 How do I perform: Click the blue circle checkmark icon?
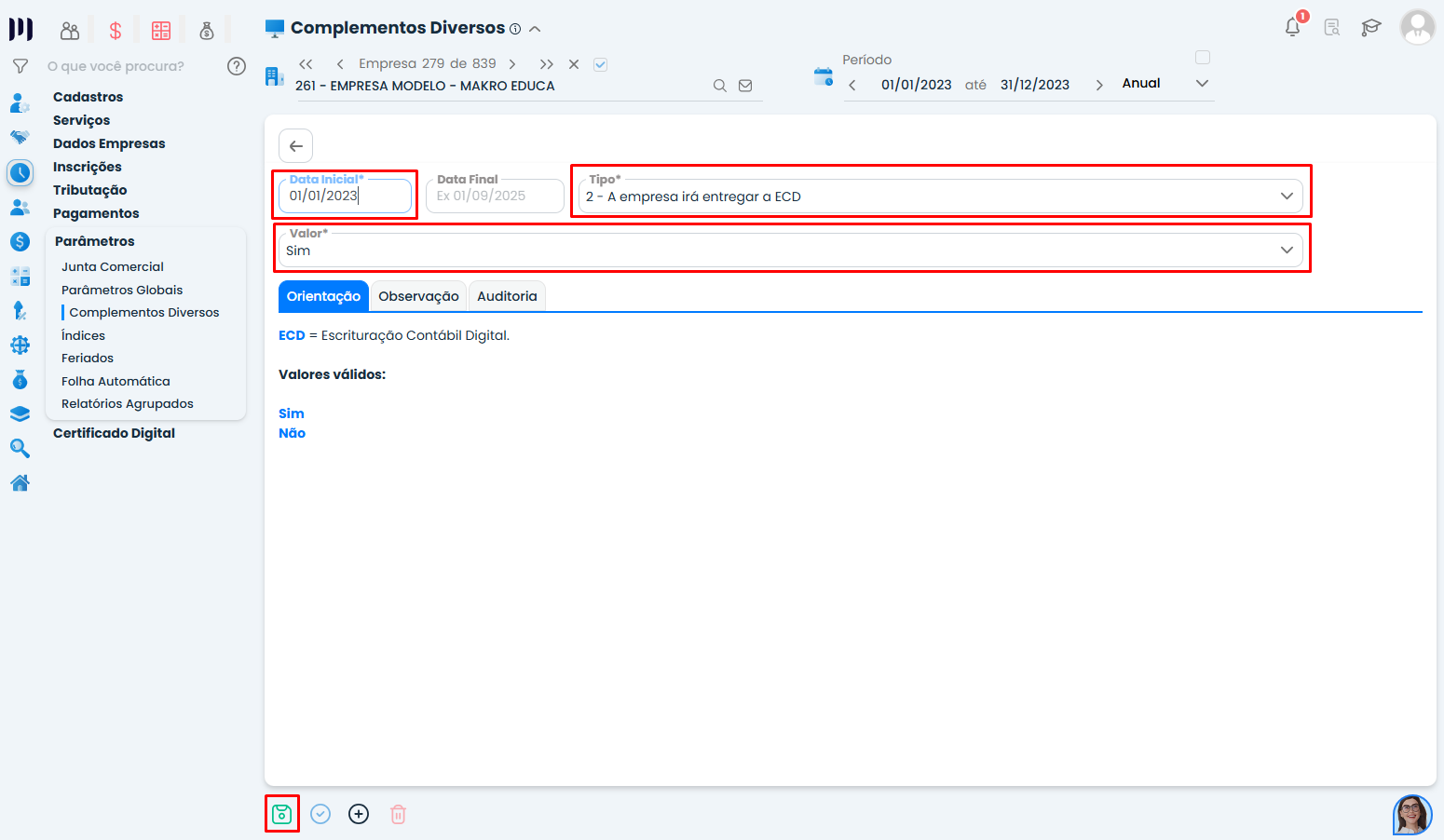tap(320, 814)
